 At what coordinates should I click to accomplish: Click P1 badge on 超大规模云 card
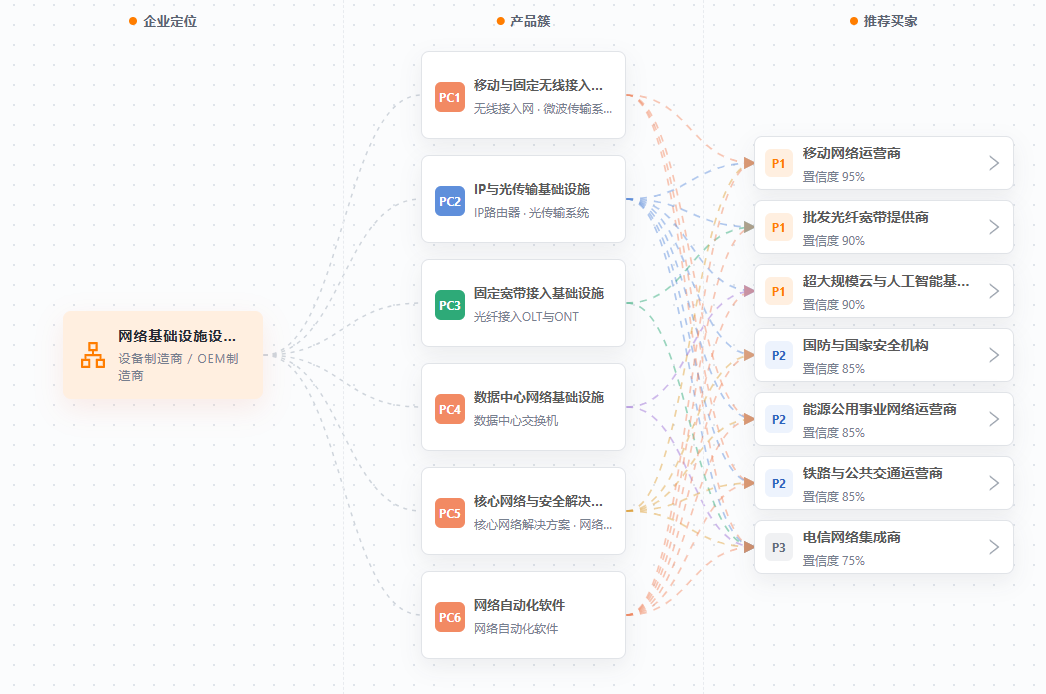[x=778, y=292]
